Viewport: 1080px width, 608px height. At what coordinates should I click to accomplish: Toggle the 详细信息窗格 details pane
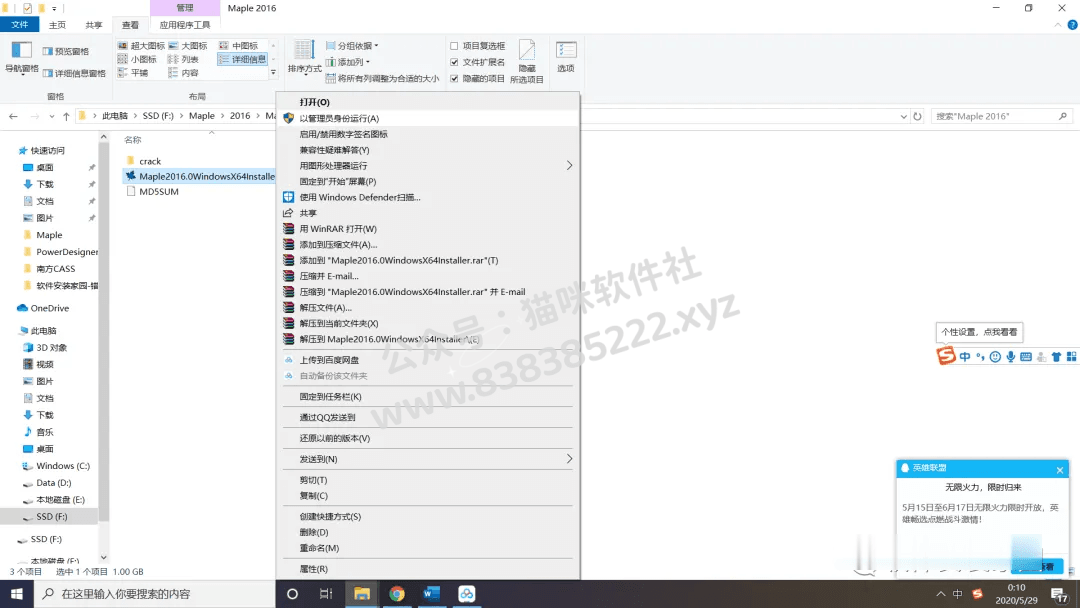pyautogui.click(x=74, y=73)
